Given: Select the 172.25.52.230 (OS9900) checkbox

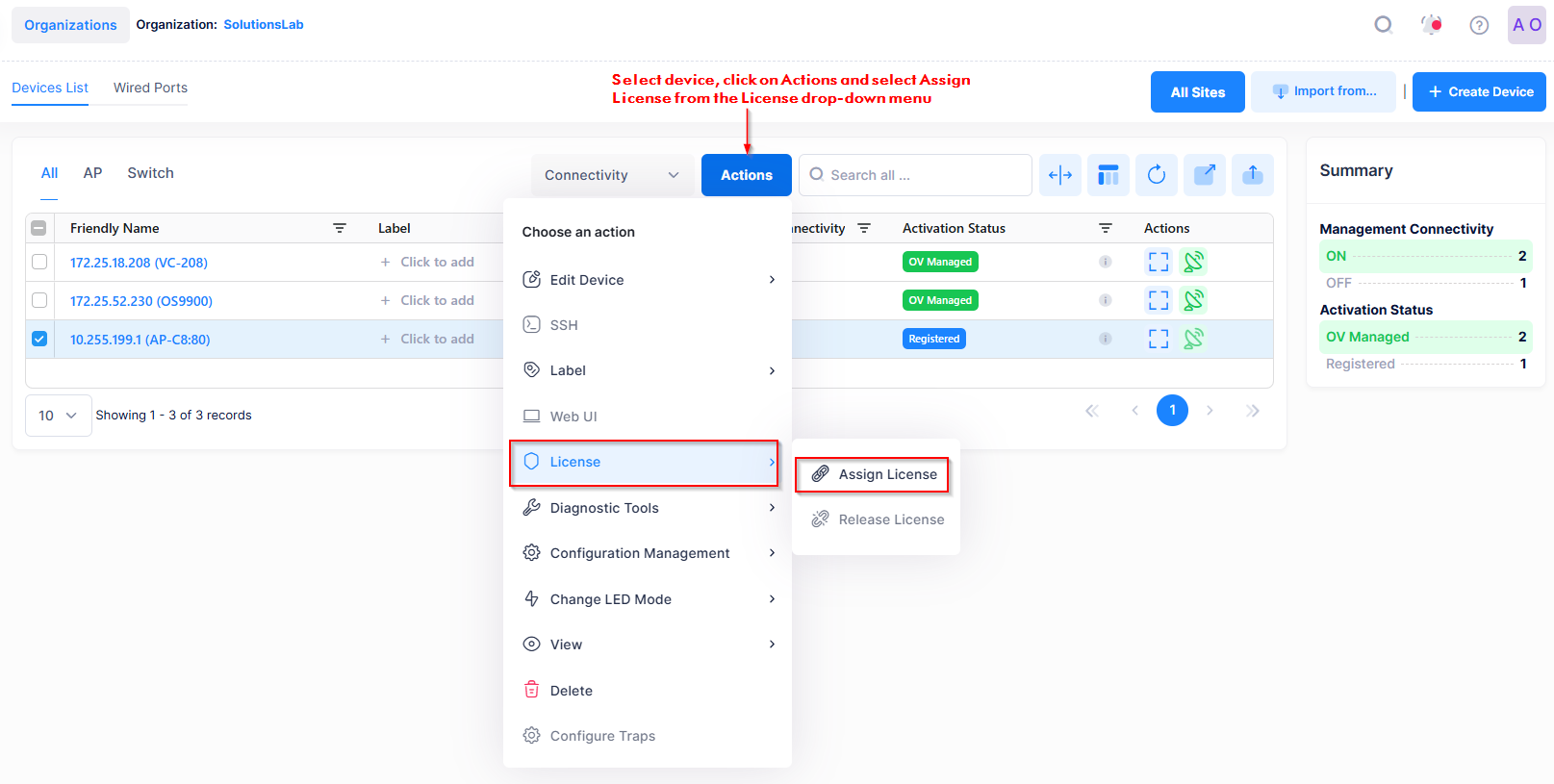Looking at the screenshot, I should tap(39, 300).
